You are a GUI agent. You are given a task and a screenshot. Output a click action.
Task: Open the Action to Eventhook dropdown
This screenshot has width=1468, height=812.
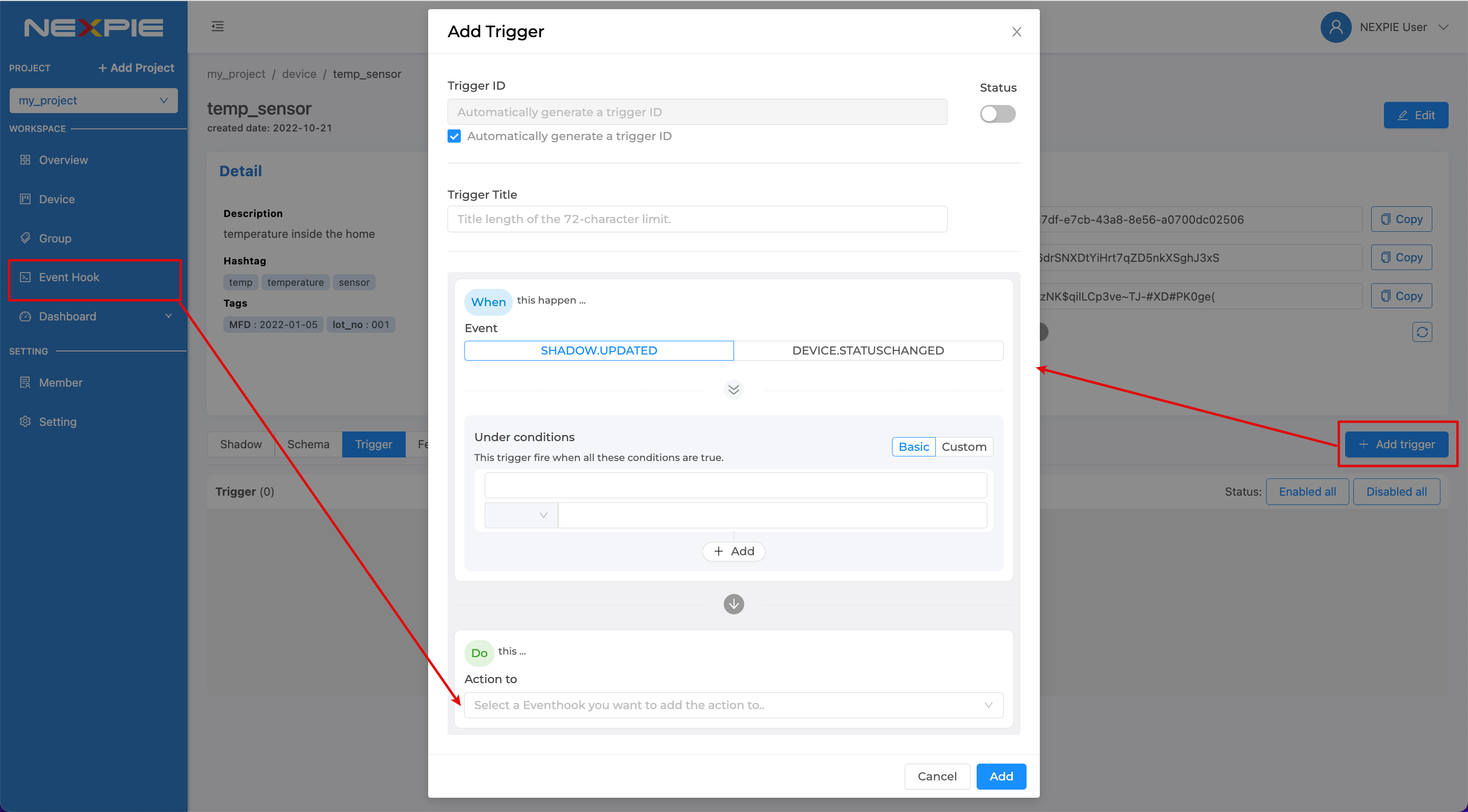coord(733,706)
